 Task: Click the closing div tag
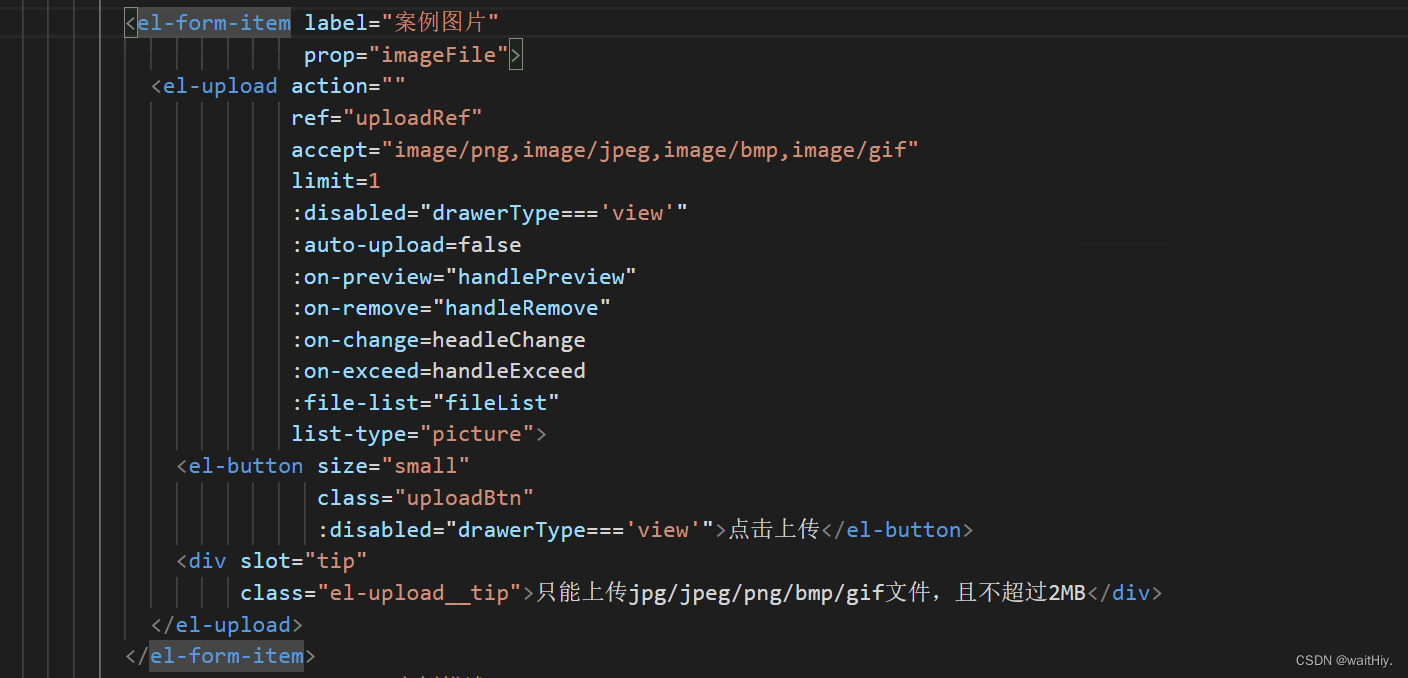tap(1125, 593)
